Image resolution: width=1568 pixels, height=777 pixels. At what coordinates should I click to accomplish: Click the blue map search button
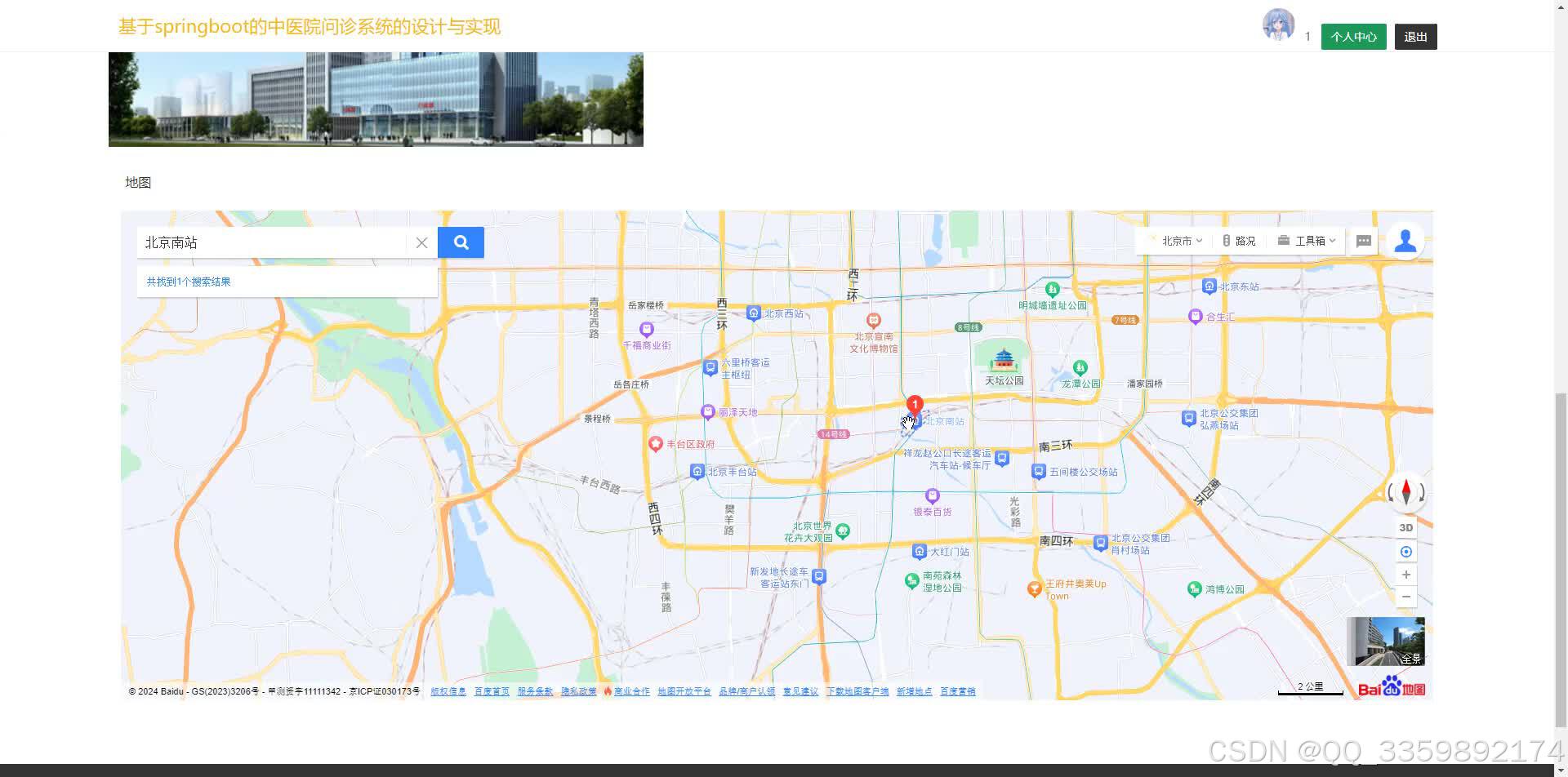(x=461, y=242)
